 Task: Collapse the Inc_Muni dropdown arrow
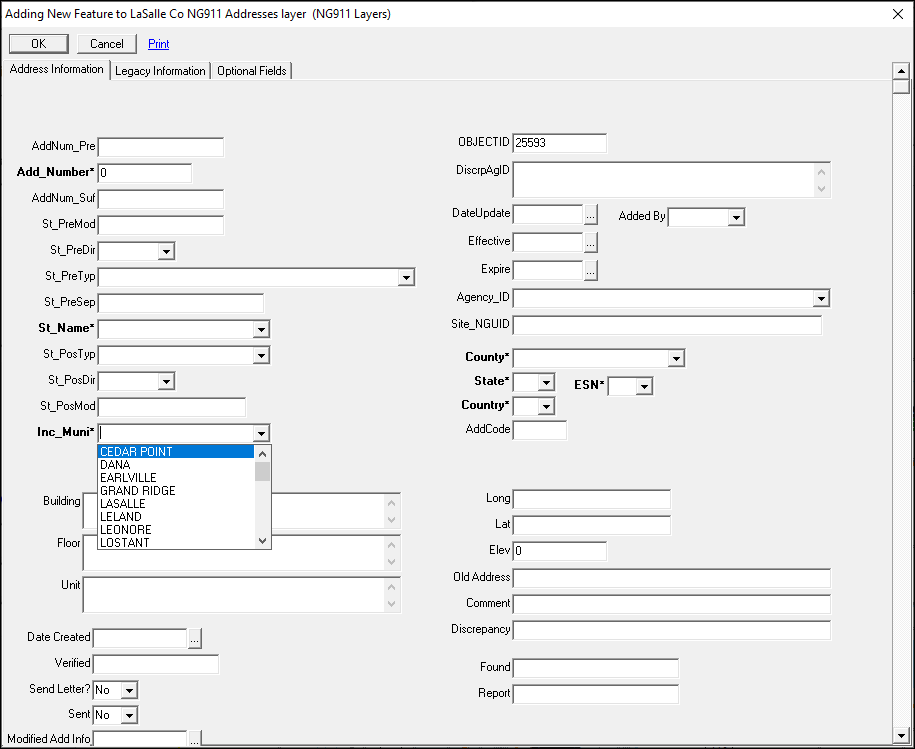coord(261,433)
